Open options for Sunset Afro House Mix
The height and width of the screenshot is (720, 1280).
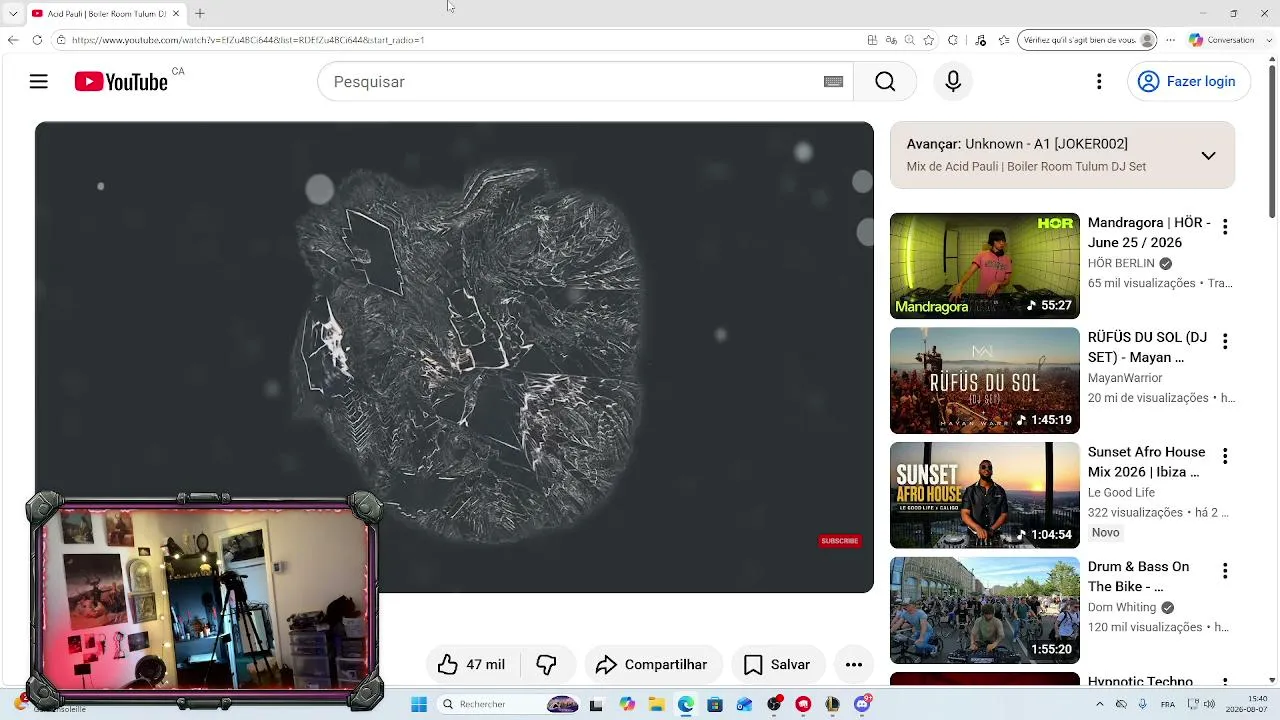click(x=1225, y=456)
